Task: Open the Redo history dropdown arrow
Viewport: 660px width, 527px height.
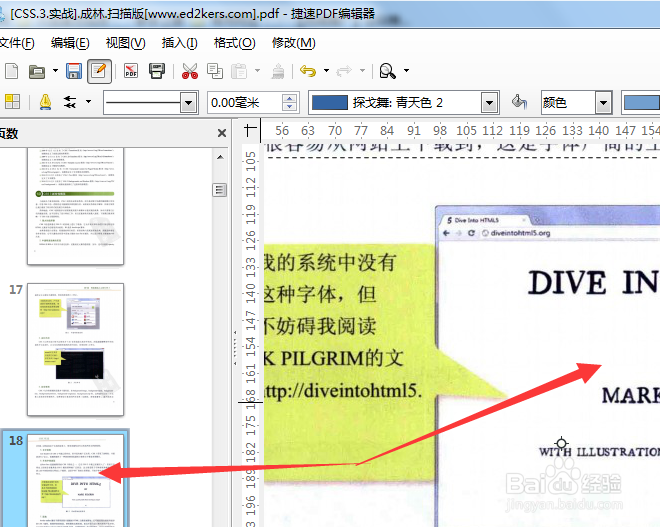Action: coord(362,71)
